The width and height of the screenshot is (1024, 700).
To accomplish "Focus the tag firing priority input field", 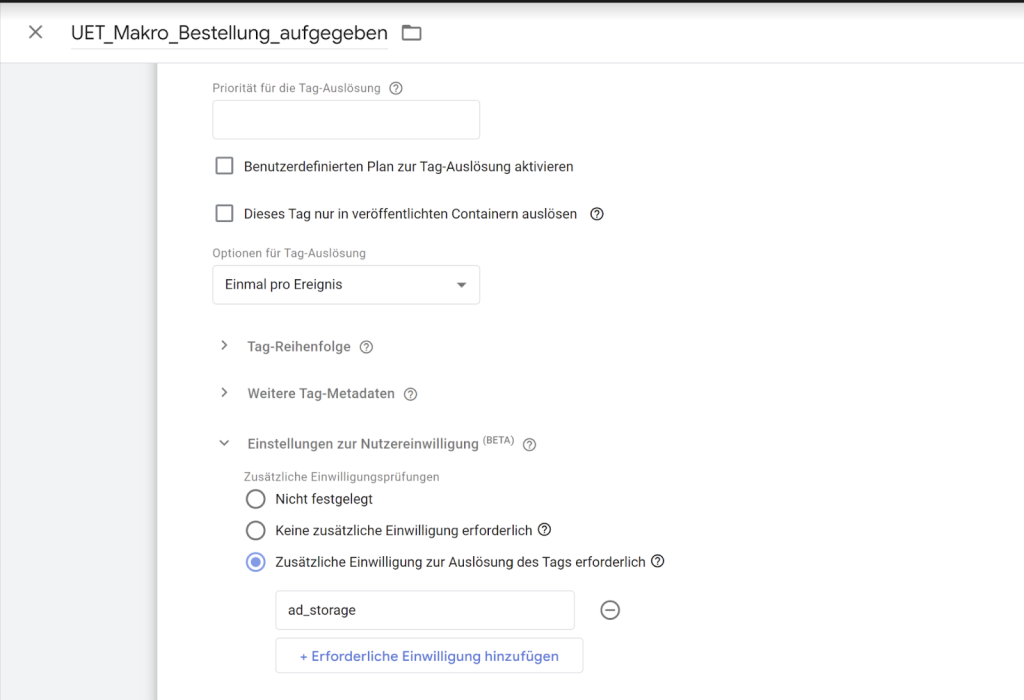I will 346,119.
